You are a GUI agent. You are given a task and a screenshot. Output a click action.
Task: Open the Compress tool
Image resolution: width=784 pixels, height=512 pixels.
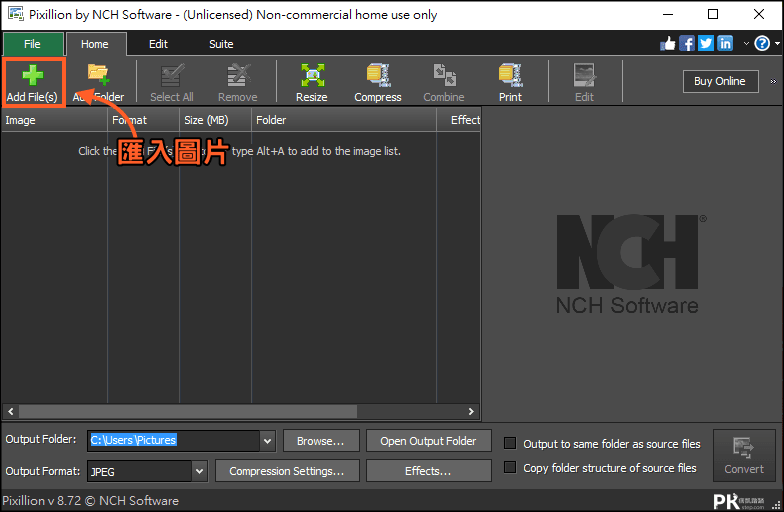pos(378,82)
